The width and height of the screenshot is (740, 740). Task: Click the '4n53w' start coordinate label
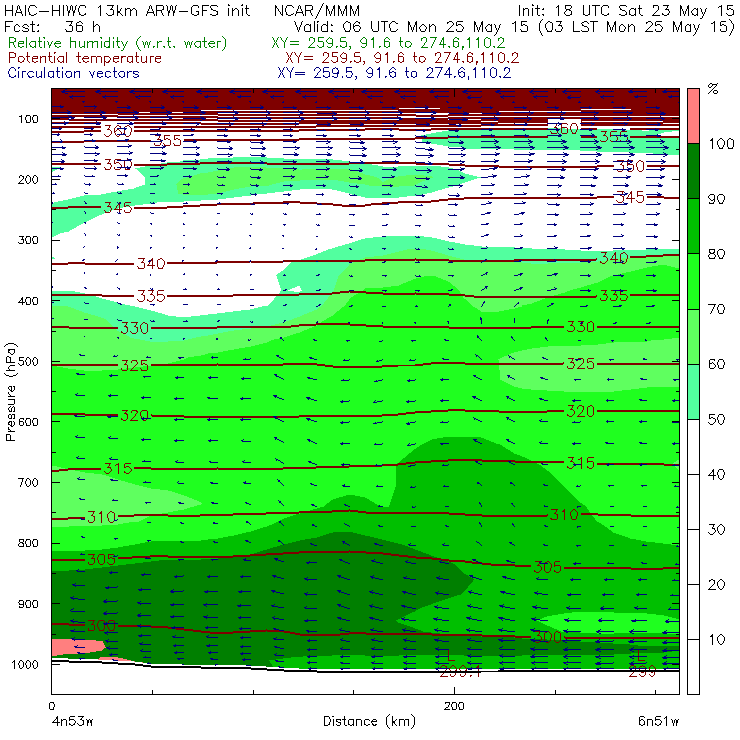pos(71,721)
